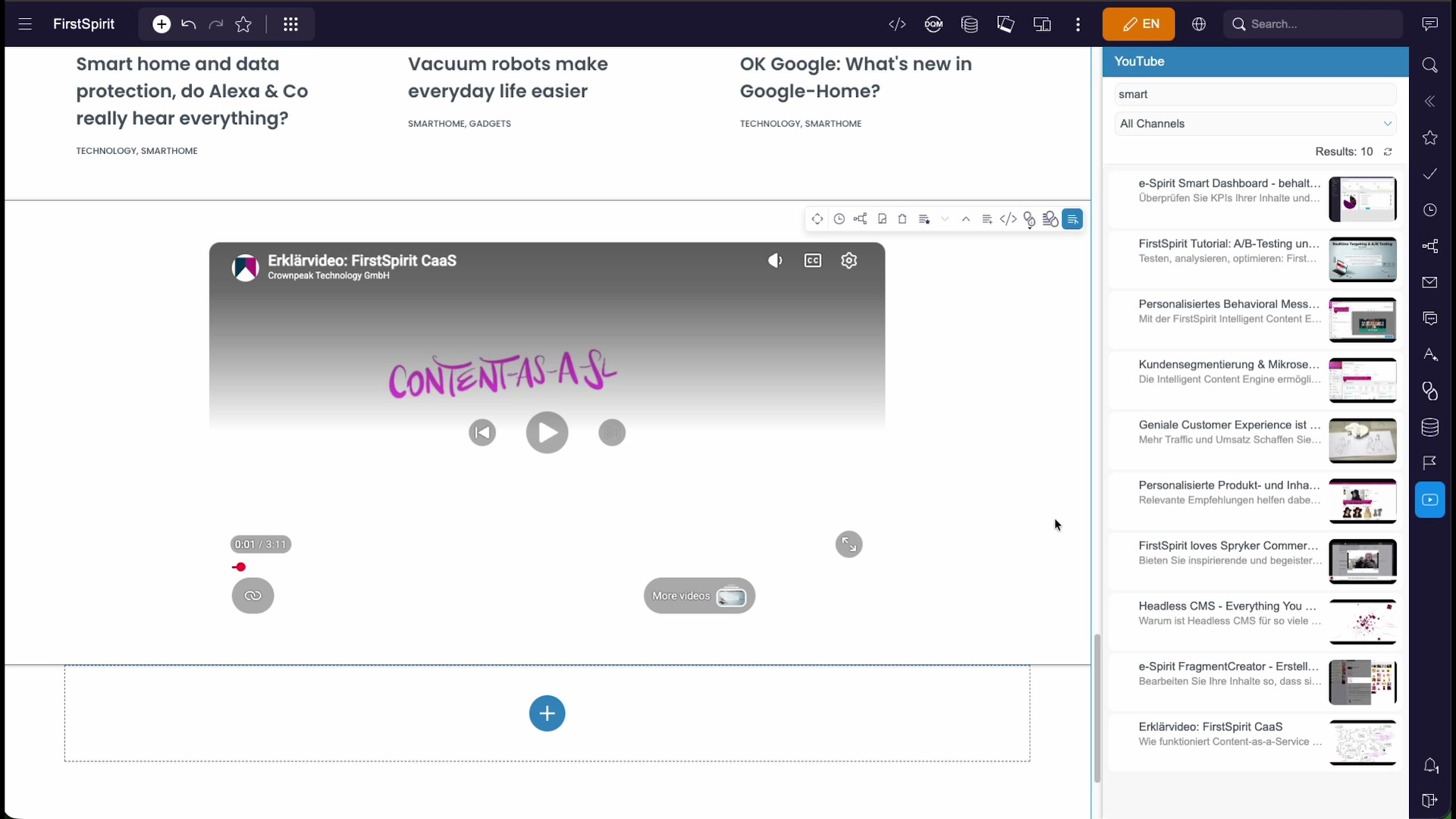1456x819 pixels.
Task: Open the comments bubble in the sidebar
Action: tap(1430, 318)
